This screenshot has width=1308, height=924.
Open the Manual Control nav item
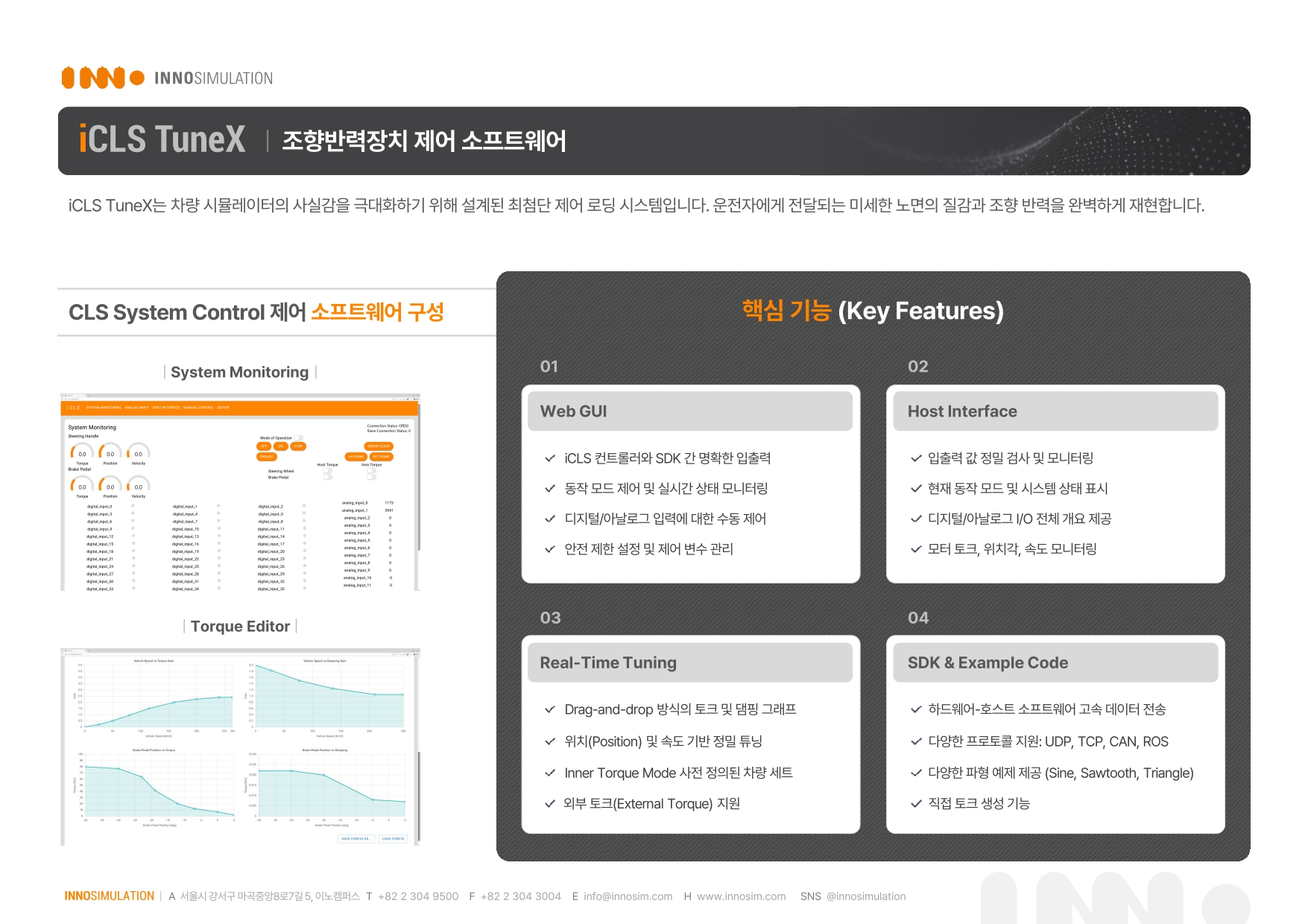click(x=198, y=408)
